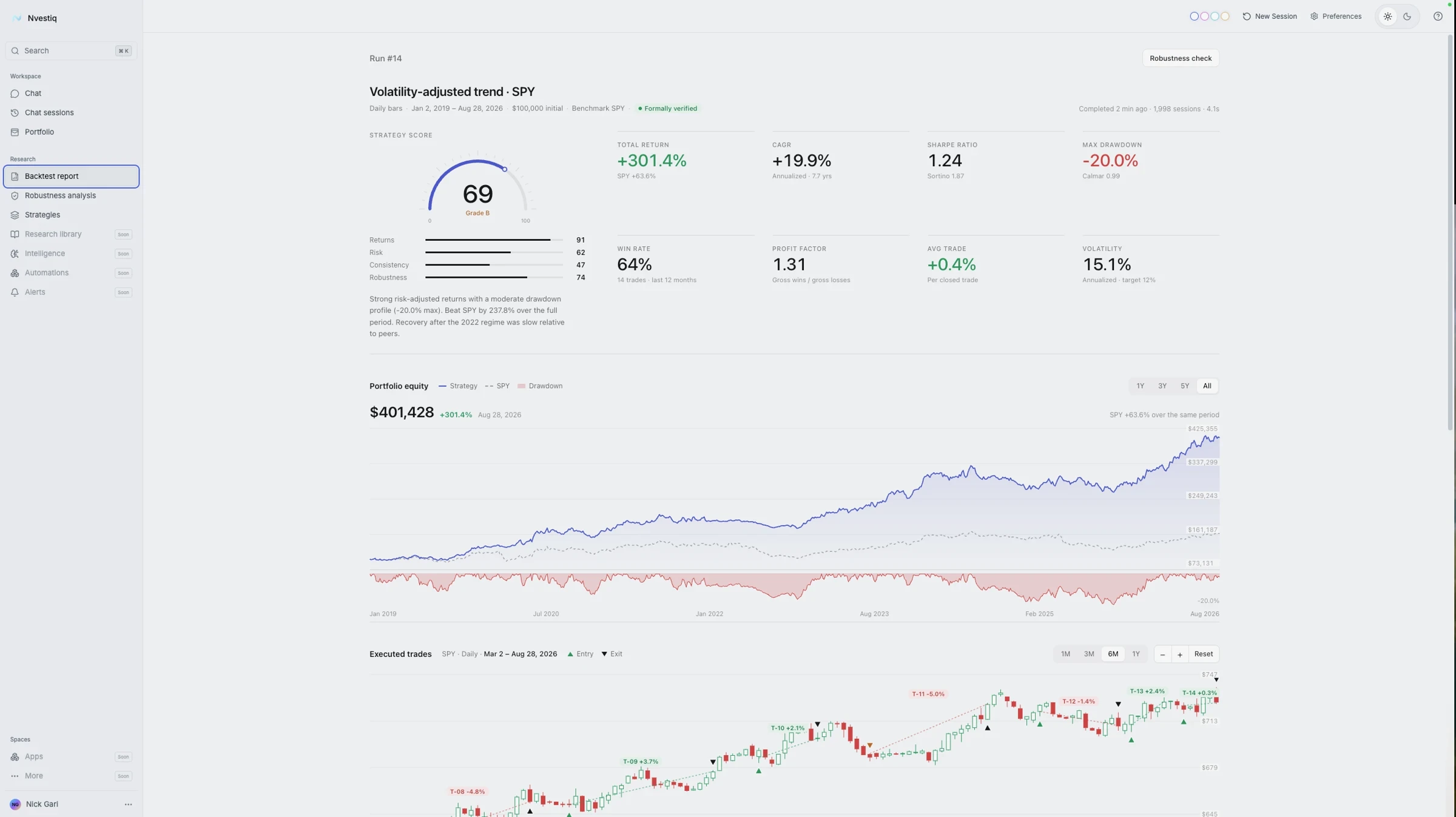Click the strategy score gauge handle
The width and height of the screenshot is (1456, 817).
pyautogui.click(x=504, y=169)
